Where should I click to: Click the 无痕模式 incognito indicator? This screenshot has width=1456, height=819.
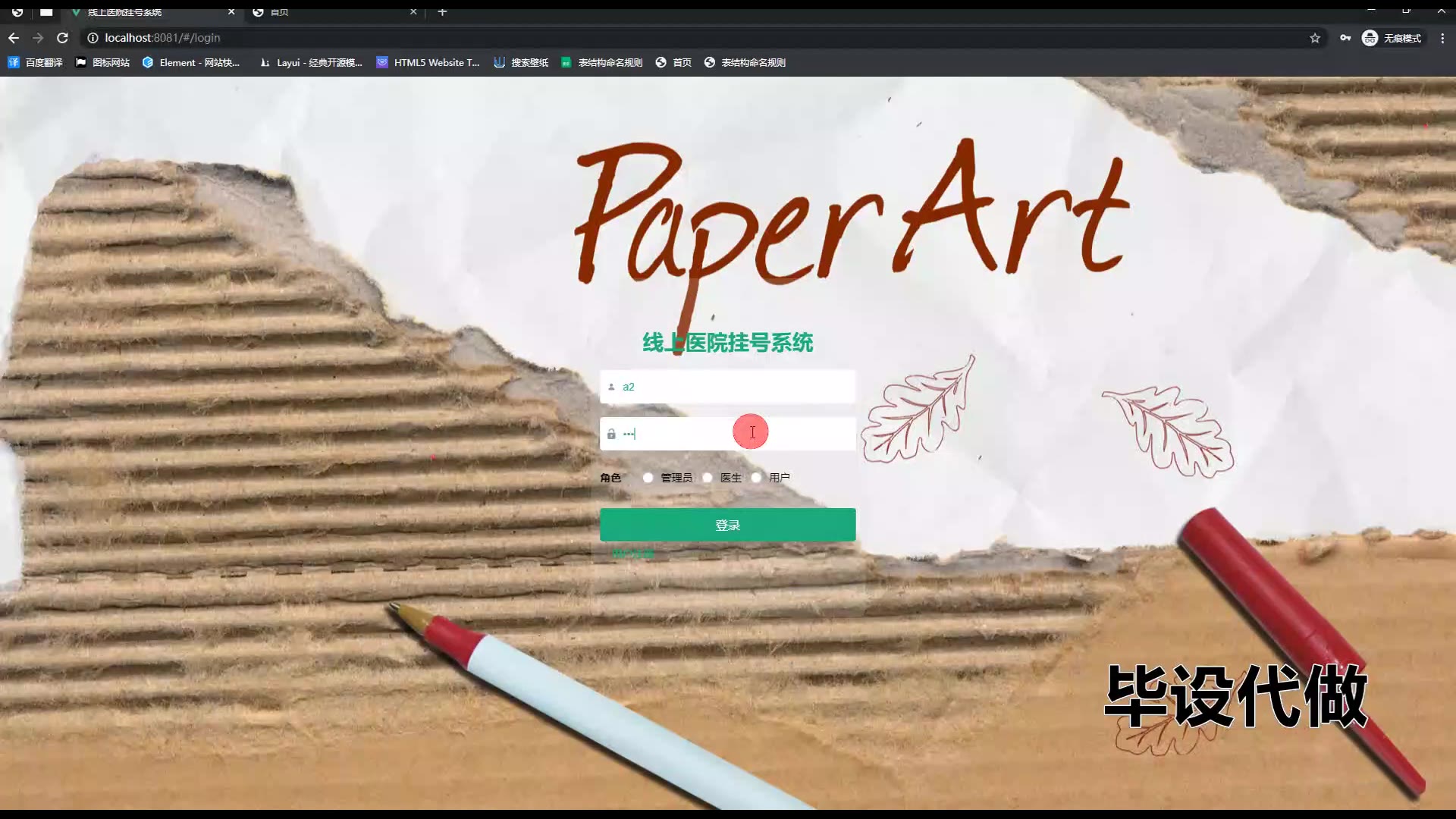click(x=1392, y=38)
